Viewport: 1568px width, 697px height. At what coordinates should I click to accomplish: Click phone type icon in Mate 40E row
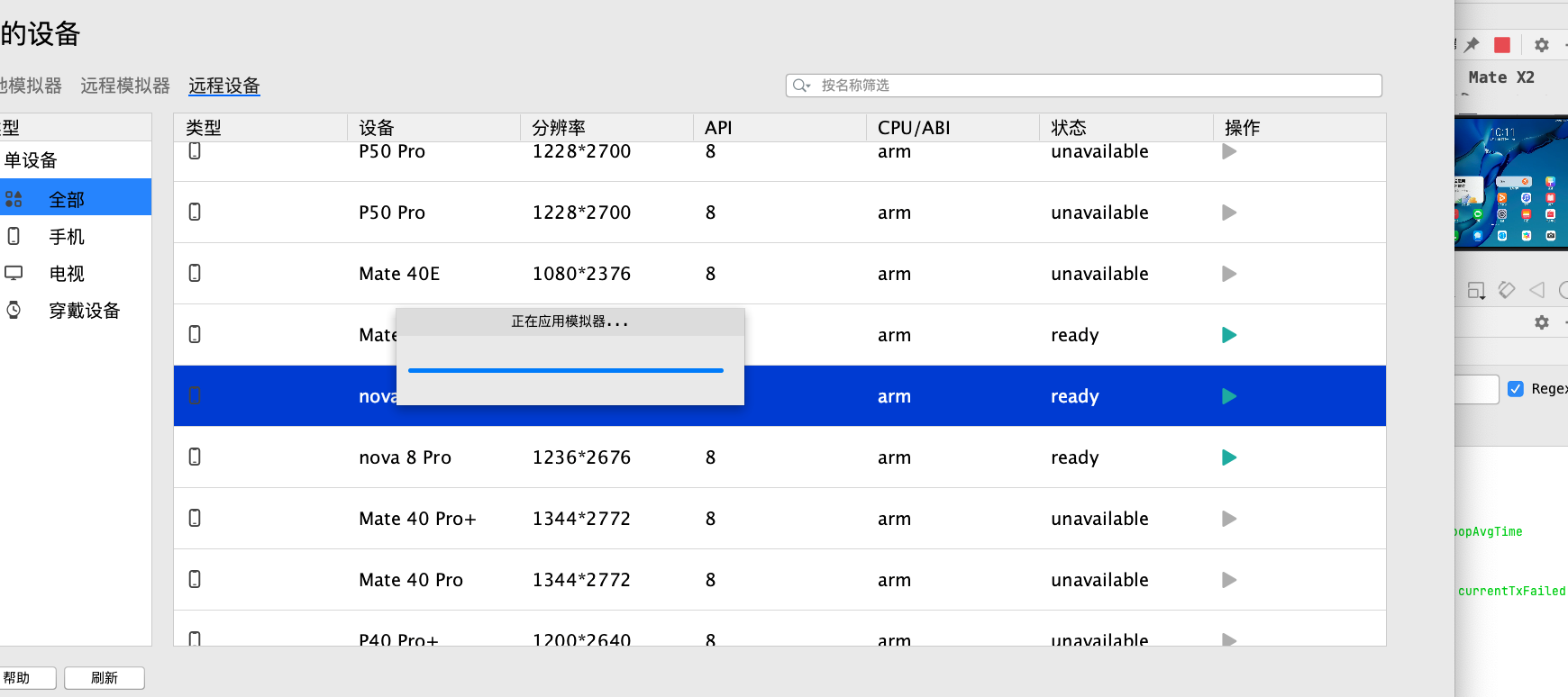pyautogui.click(x=195, y=273)
